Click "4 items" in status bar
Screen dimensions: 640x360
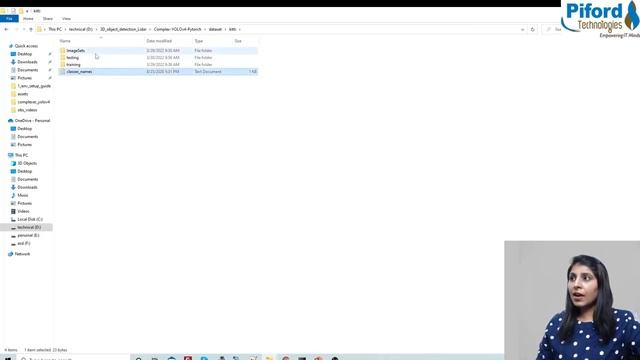point(11,350)
